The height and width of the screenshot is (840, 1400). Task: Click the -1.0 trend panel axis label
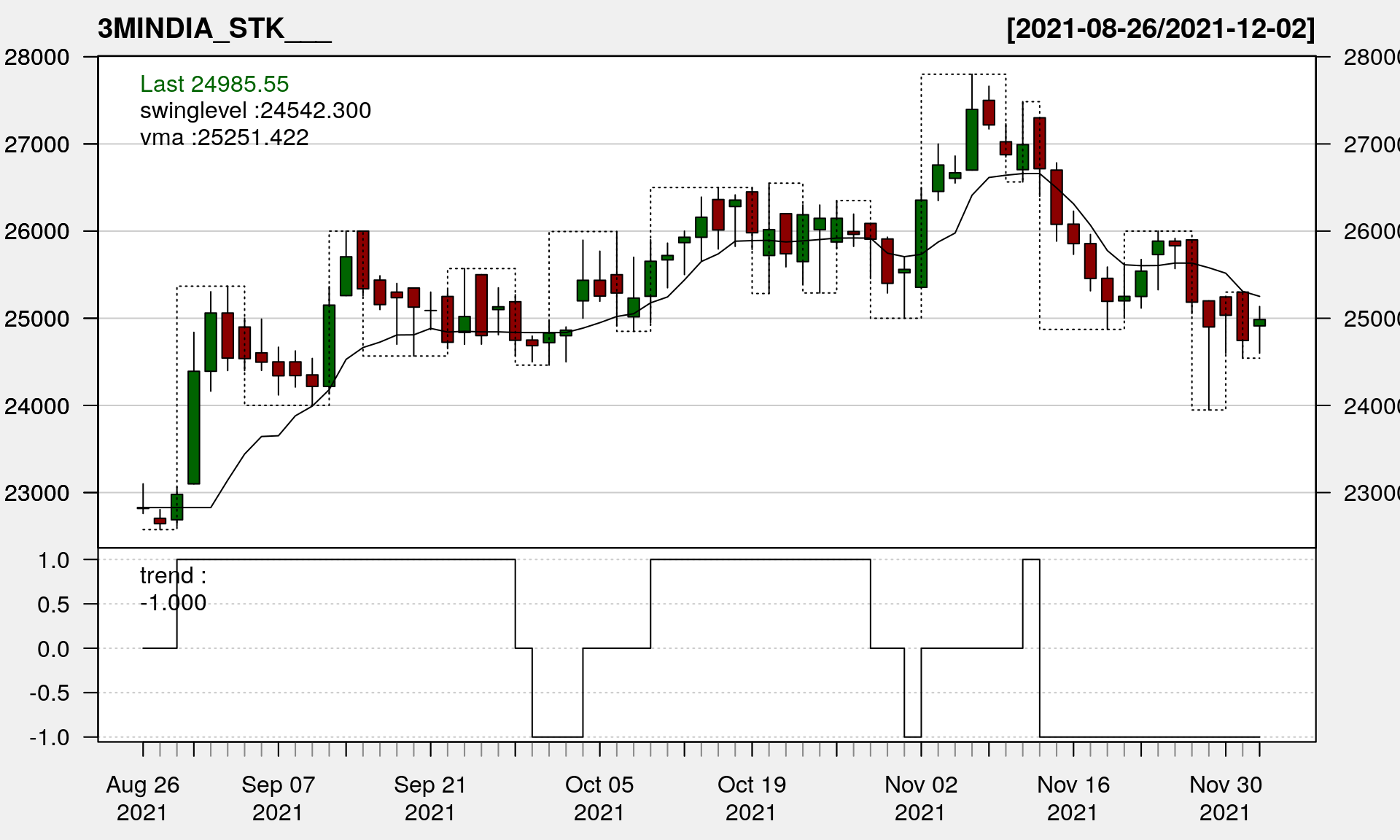[x=50, y=737]
